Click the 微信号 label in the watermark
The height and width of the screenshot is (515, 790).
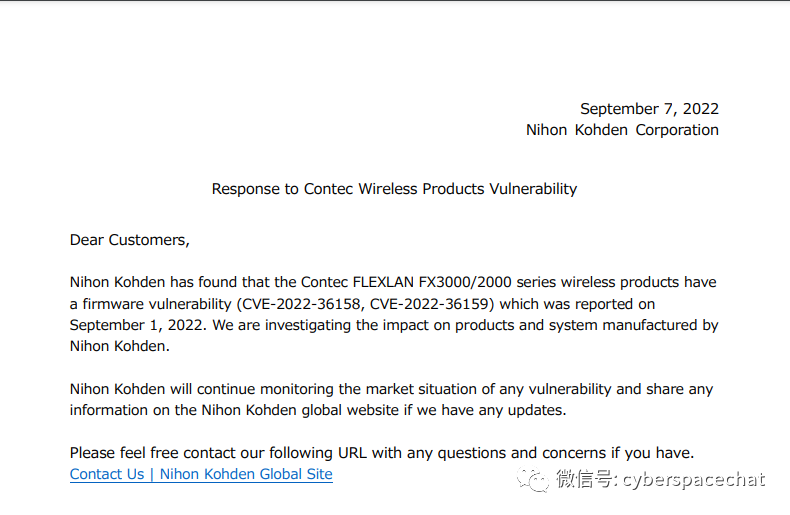[583, 479]
